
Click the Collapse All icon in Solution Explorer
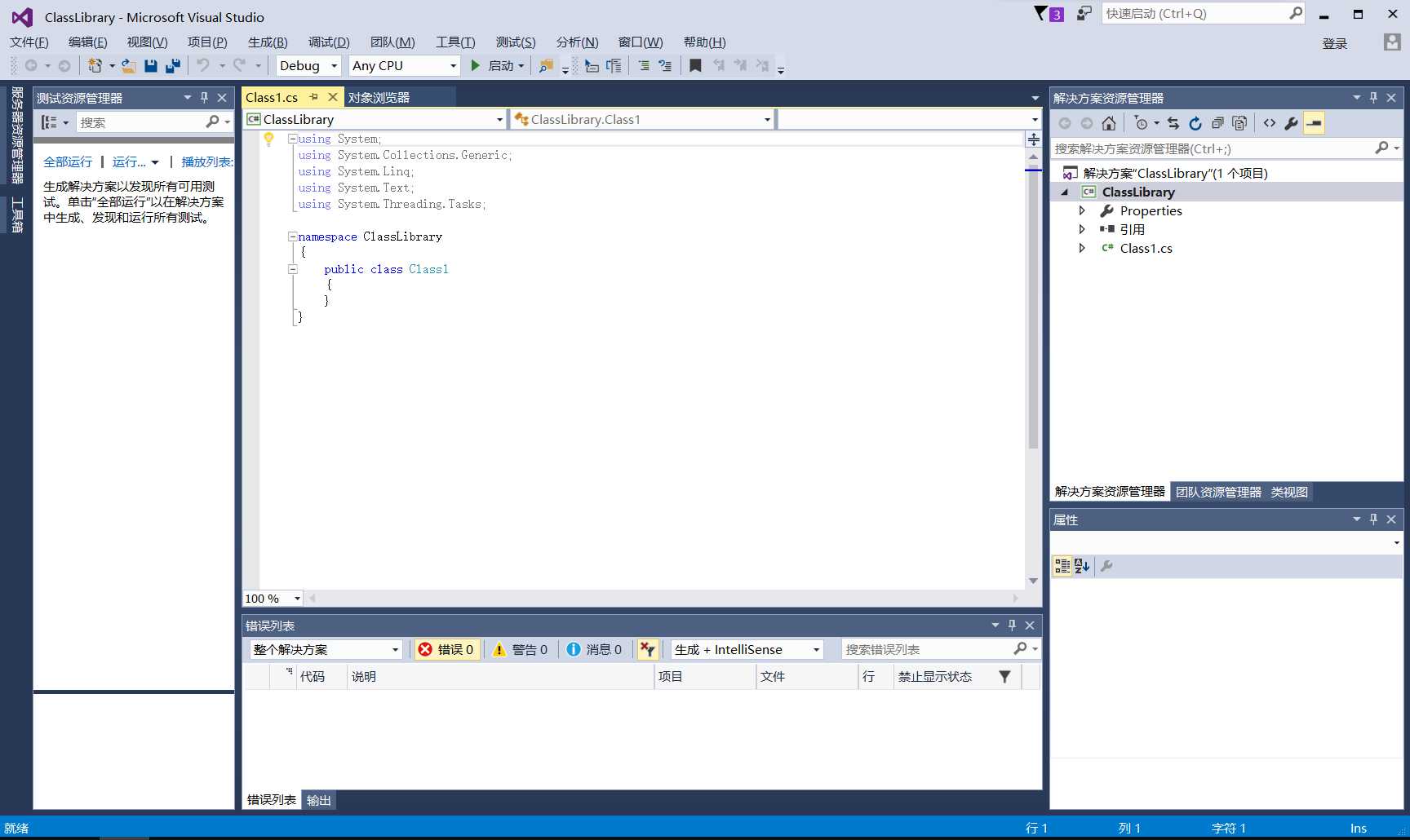click(x=1217, y=123)
